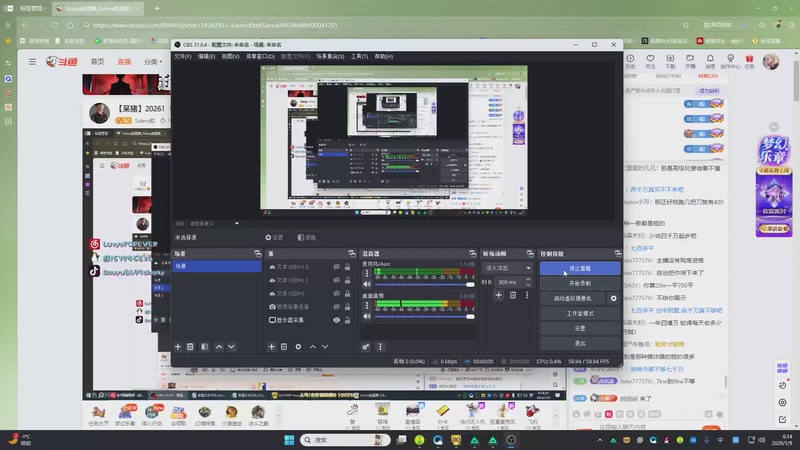Open the 文件(F) menu in OBS

(x=183, y=57)
